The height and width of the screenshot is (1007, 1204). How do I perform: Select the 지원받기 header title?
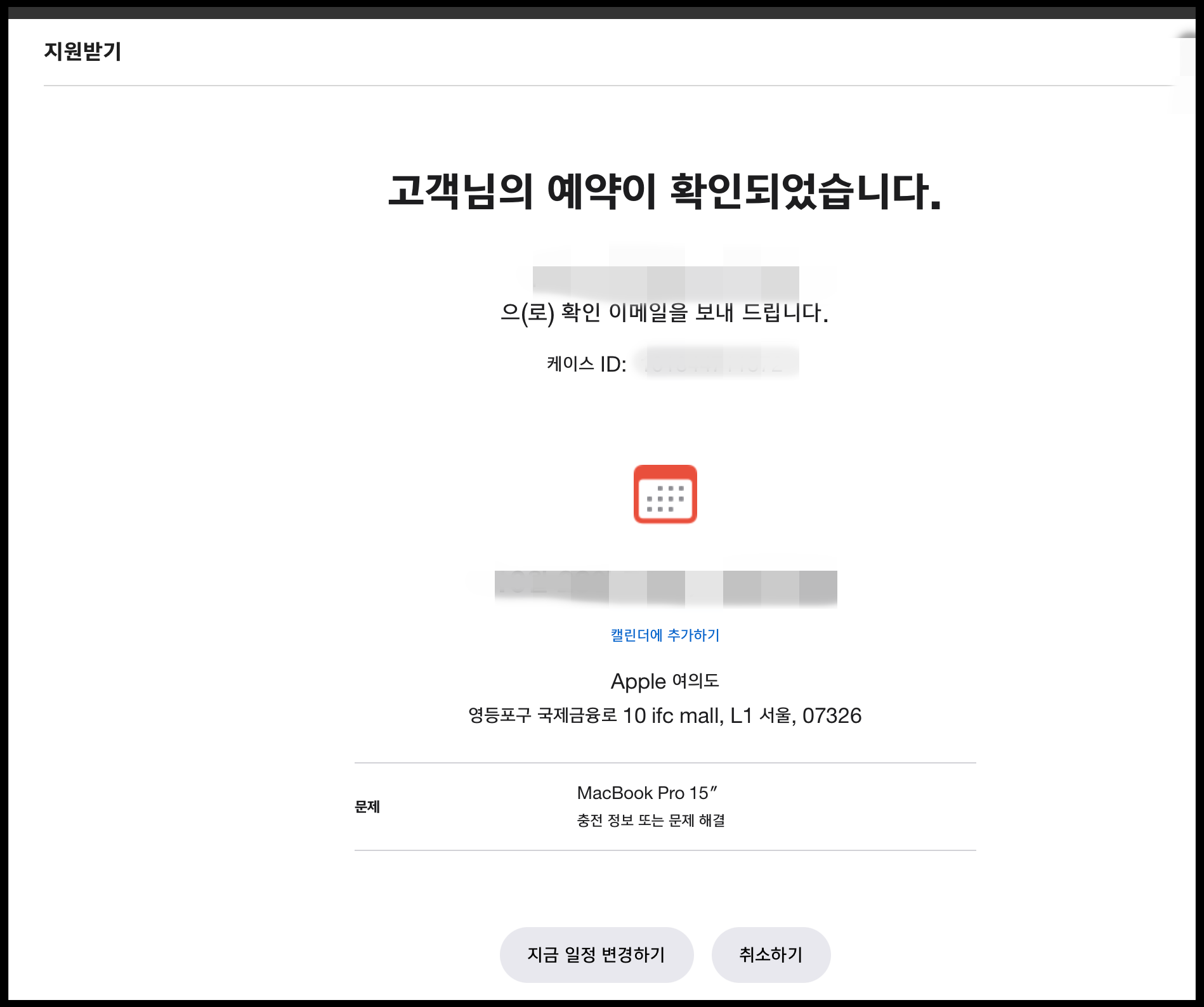pos(82,51)
